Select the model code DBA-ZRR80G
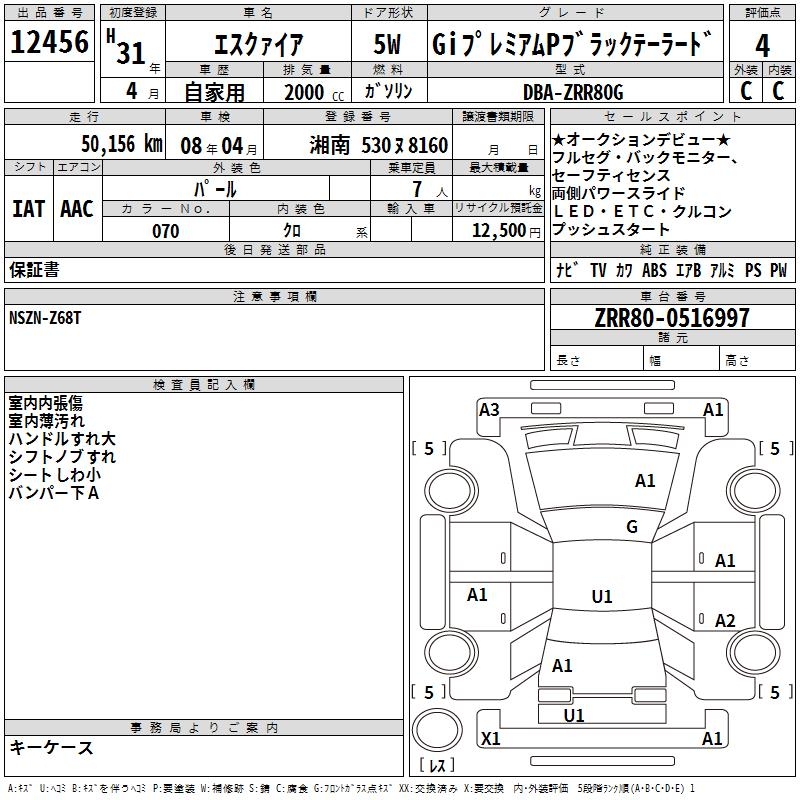Viewport: 800px width, 800px height. click(x=572, y=92)
